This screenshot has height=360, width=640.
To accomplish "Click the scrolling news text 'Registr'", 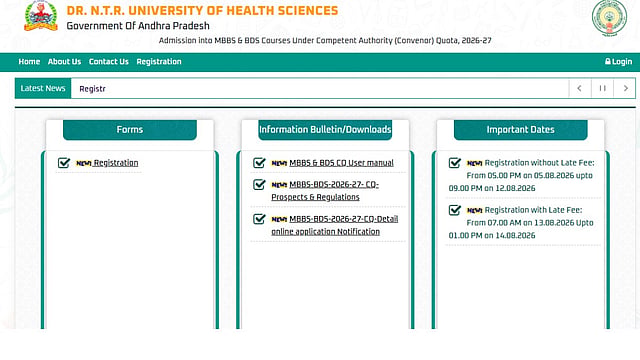I will click(x=92, y=89).
